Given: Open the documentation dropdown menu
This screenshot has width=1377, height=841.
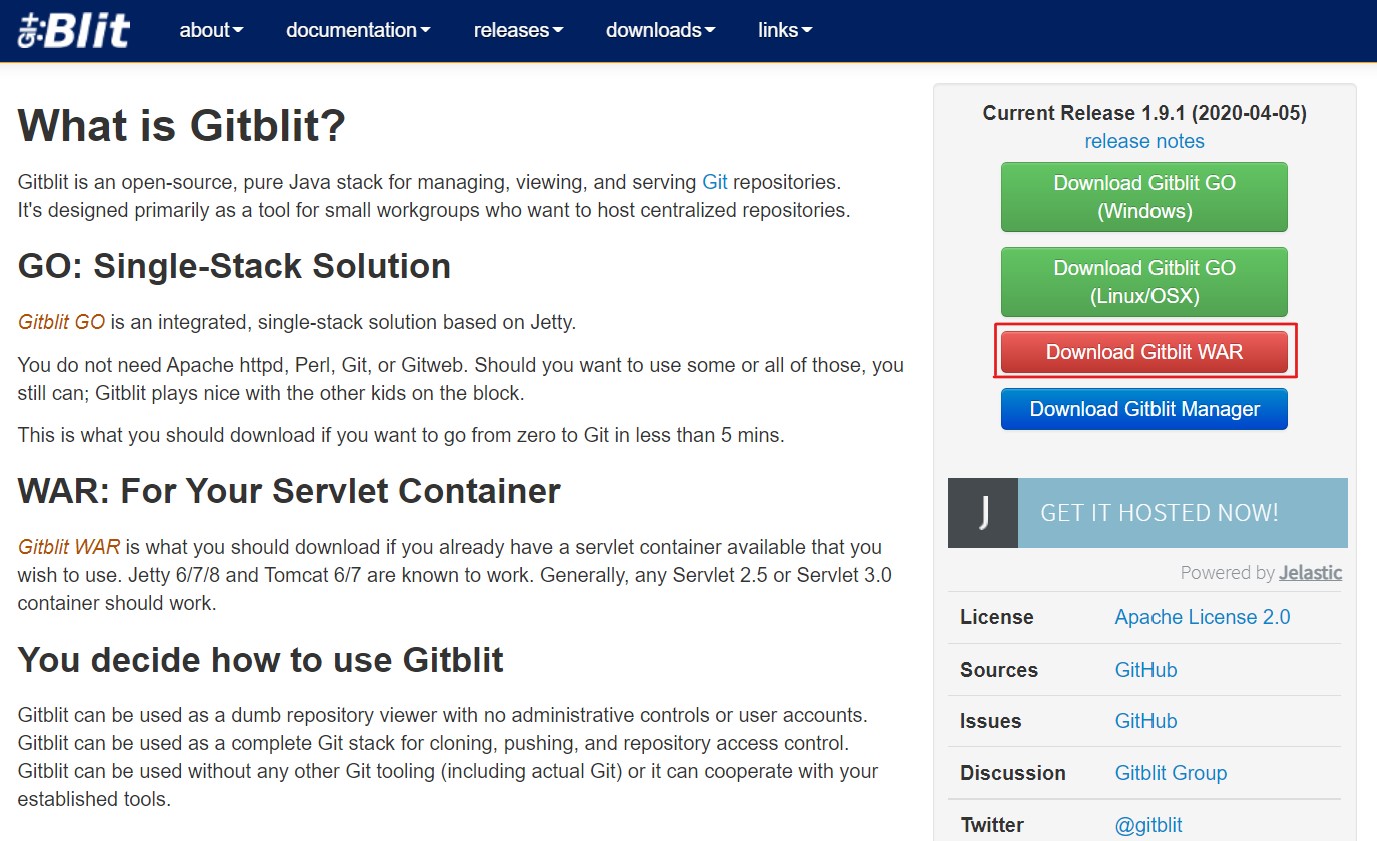Looking at the screenshot, I should [x=358, y=30].
